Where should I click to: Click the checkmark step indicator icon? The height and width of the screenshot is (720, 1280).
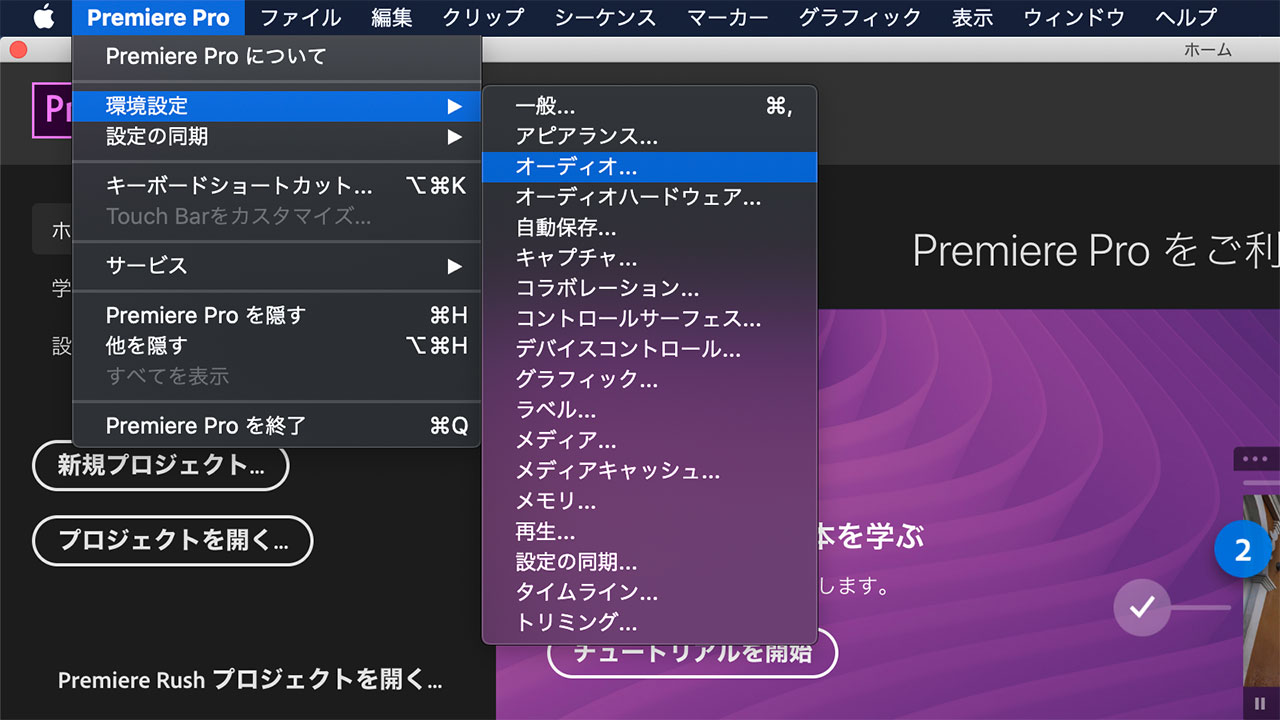click(x=1142, y=607)
